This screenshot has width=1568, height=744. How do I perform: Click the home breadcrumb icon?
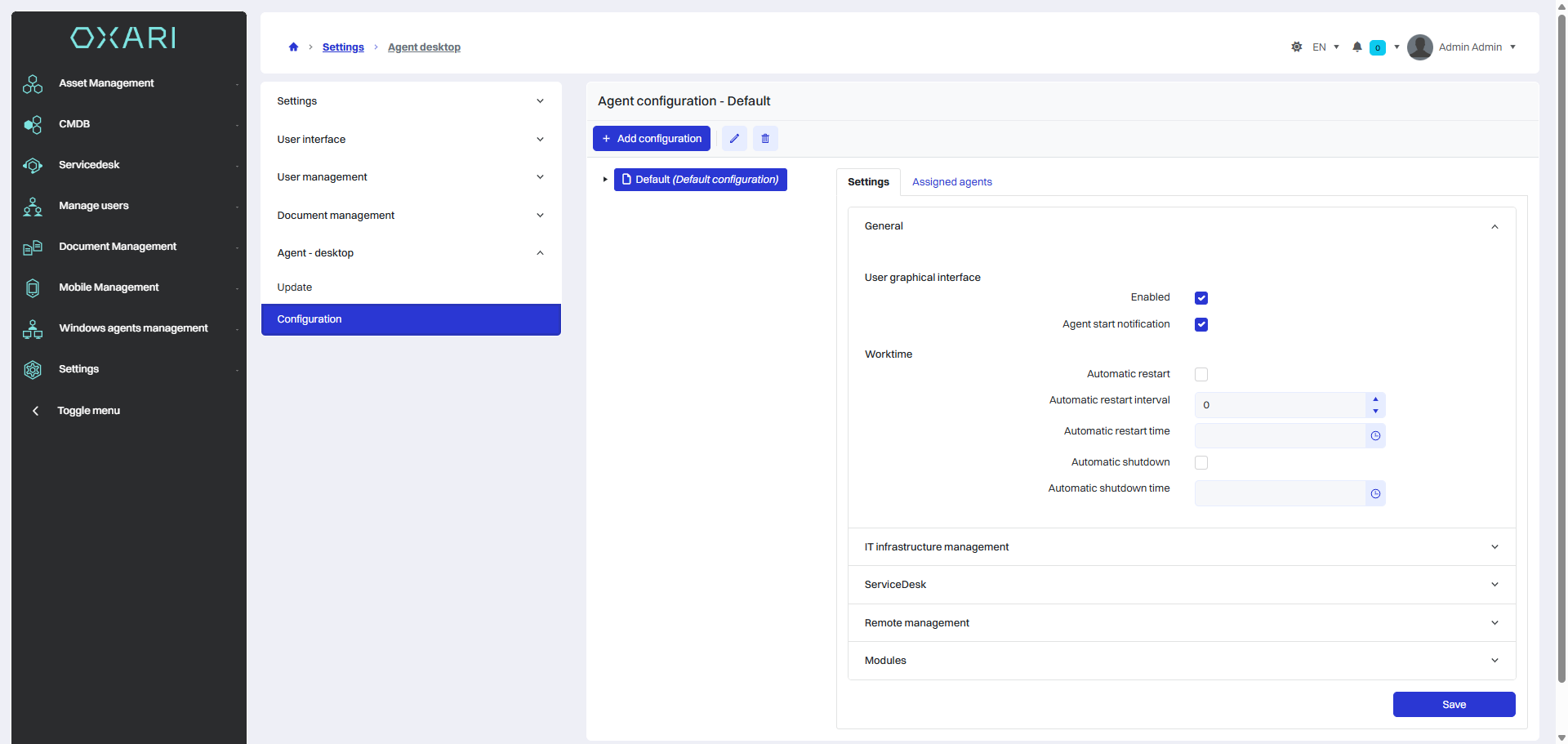coord(293,47)
